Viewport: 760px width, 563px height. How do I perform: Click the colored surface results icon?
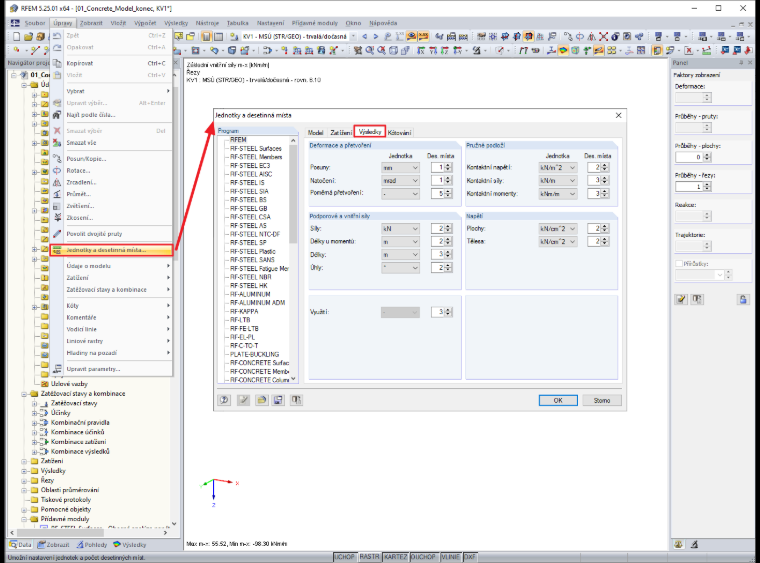(563, 50)
